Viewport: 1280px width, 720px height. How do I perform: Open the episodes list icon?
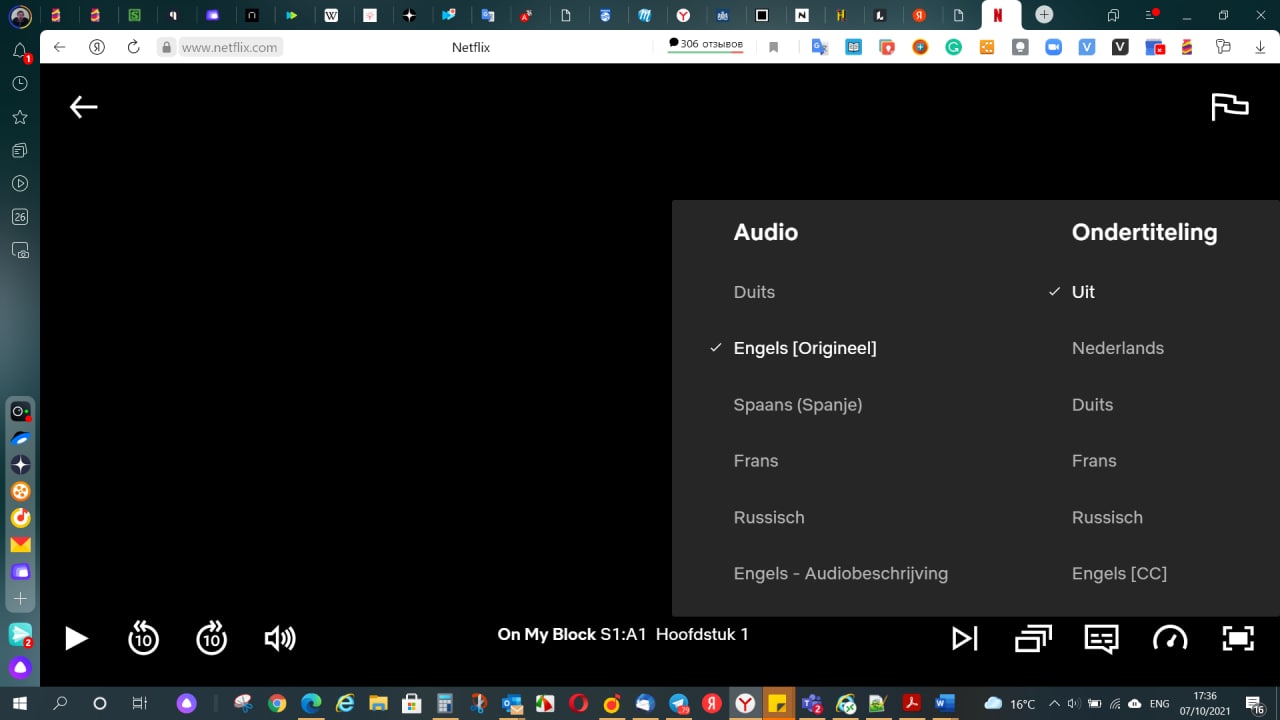click(1033, 638)
